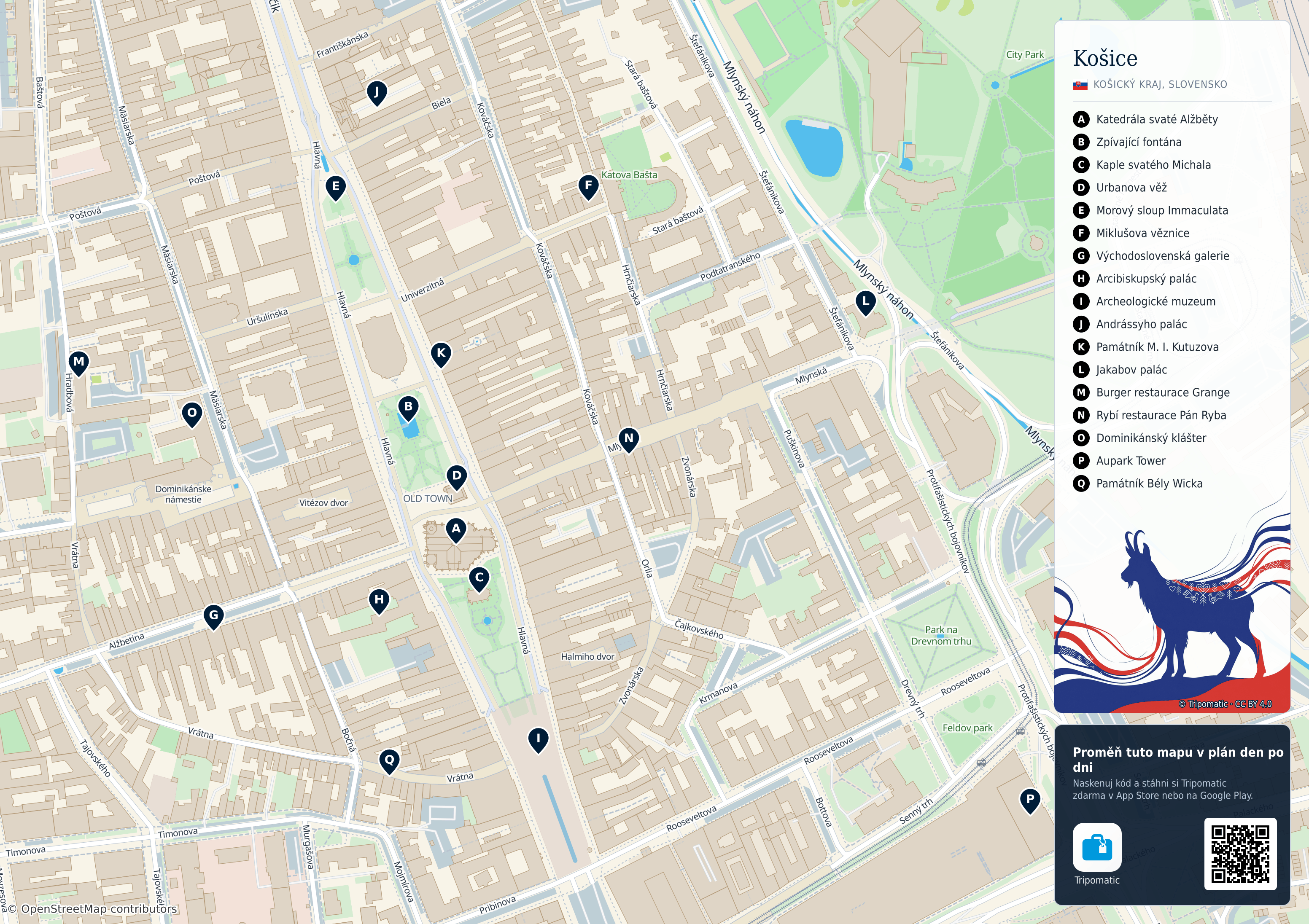Select map pin N on Mlynská

pos(629,440)
